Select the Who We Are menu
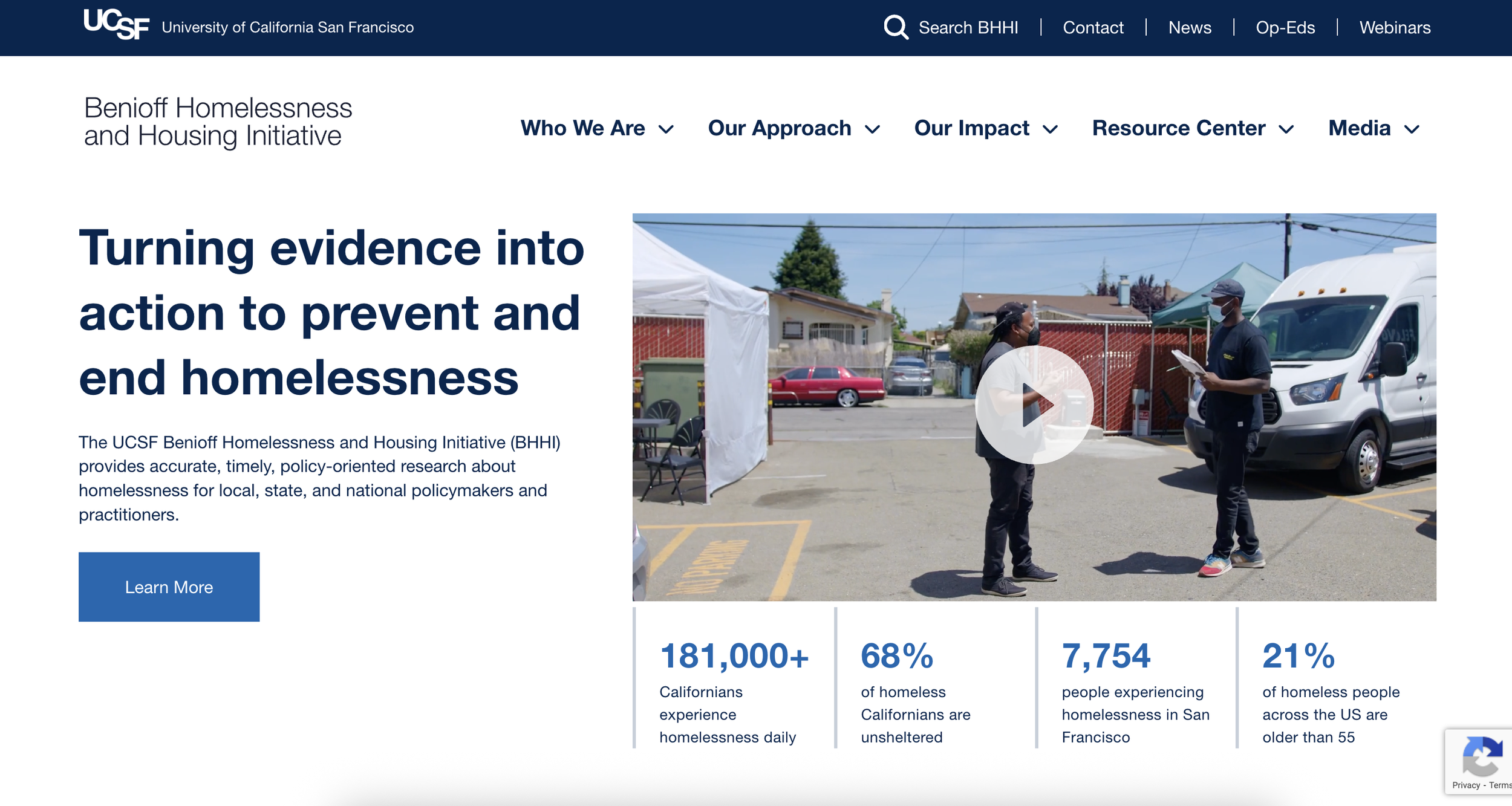This screenshot has width=1512, height=806. [x=582, y=128]
